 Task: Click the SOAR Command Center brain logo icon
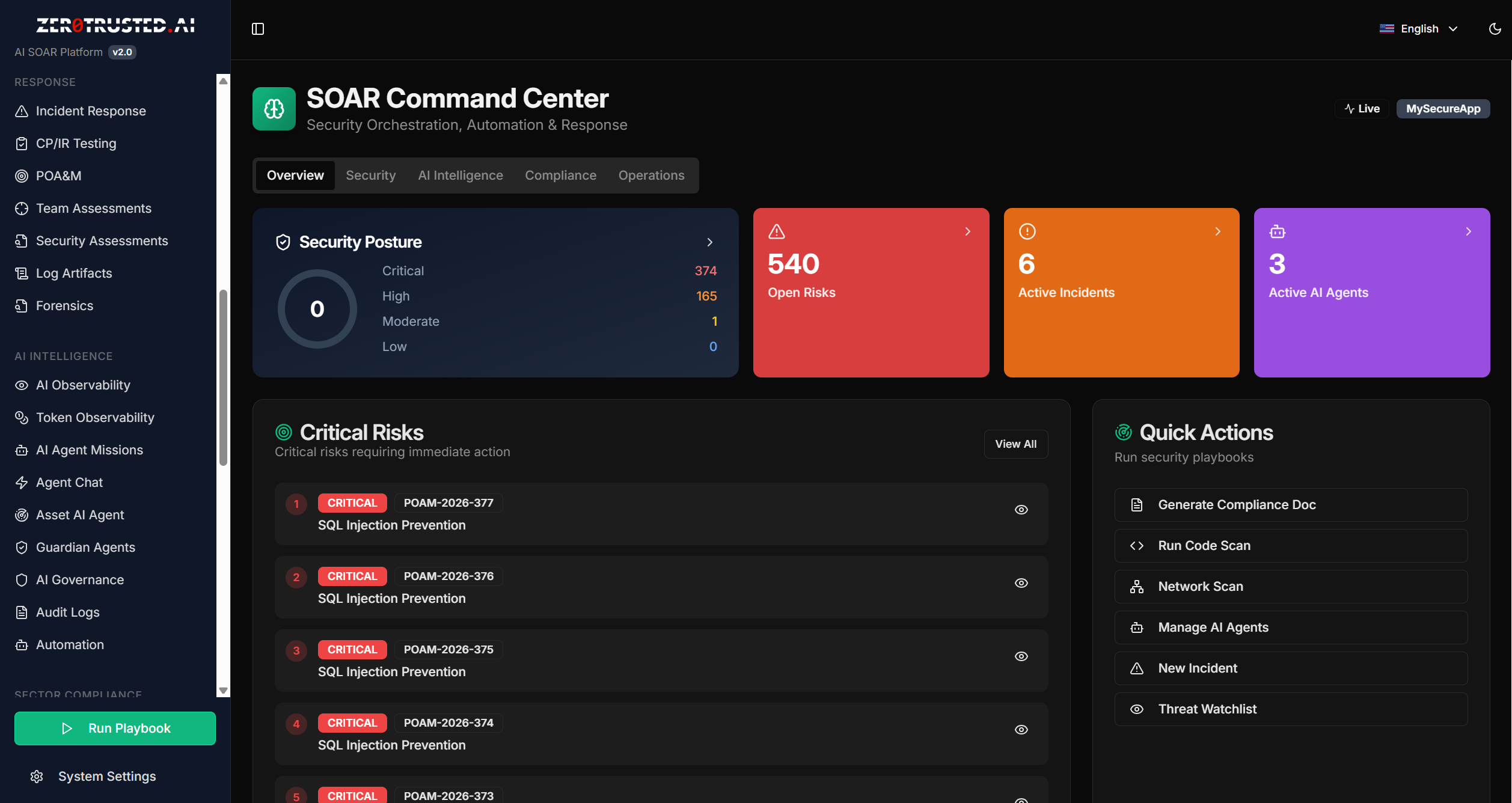(274, 109)
